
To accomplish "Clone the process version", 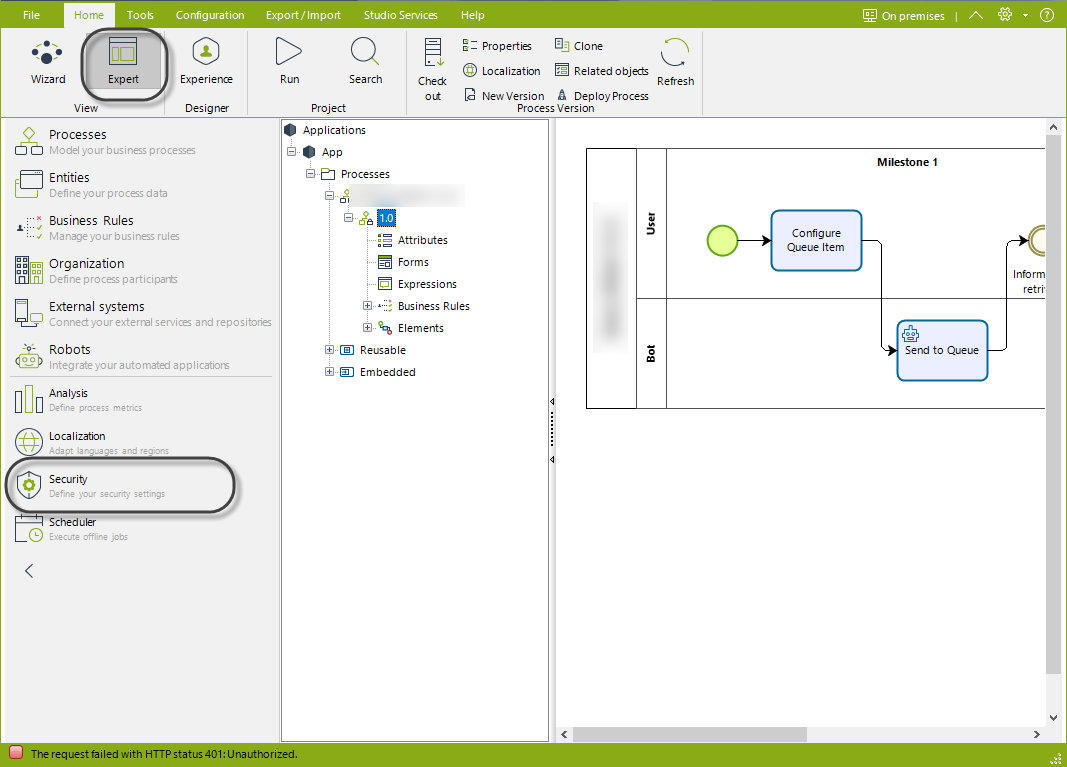I will tap(579, 46).
